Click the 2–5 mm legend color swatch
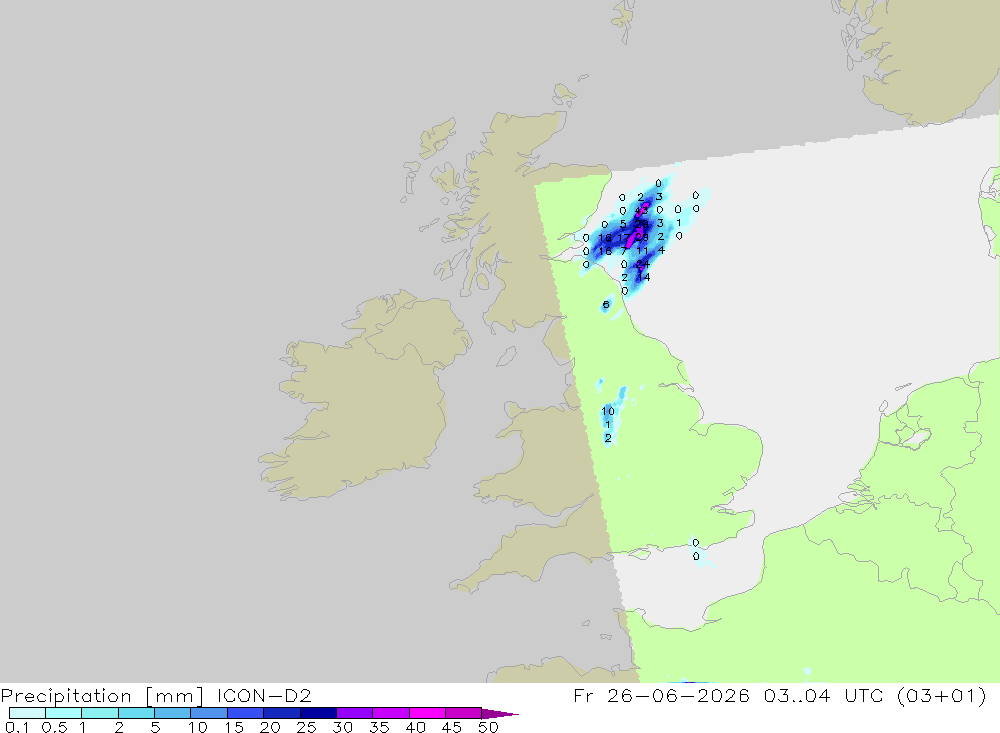Screen dimensions: 1000x733 click(x=136, y=713)
